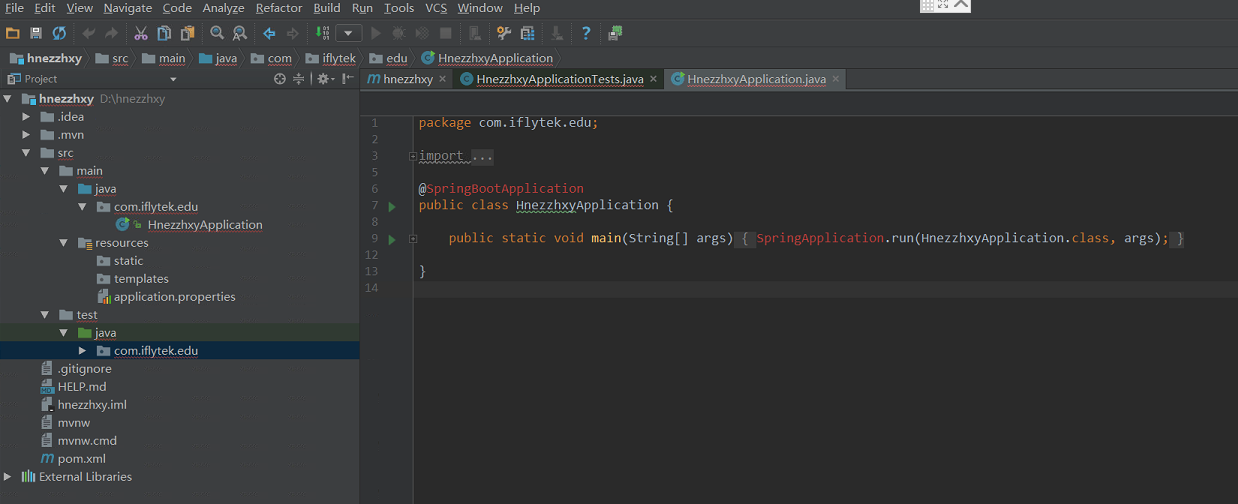Click the Copy icon in toolbar
This screenshot has width=1238, height=504.
tap(164, 33)
